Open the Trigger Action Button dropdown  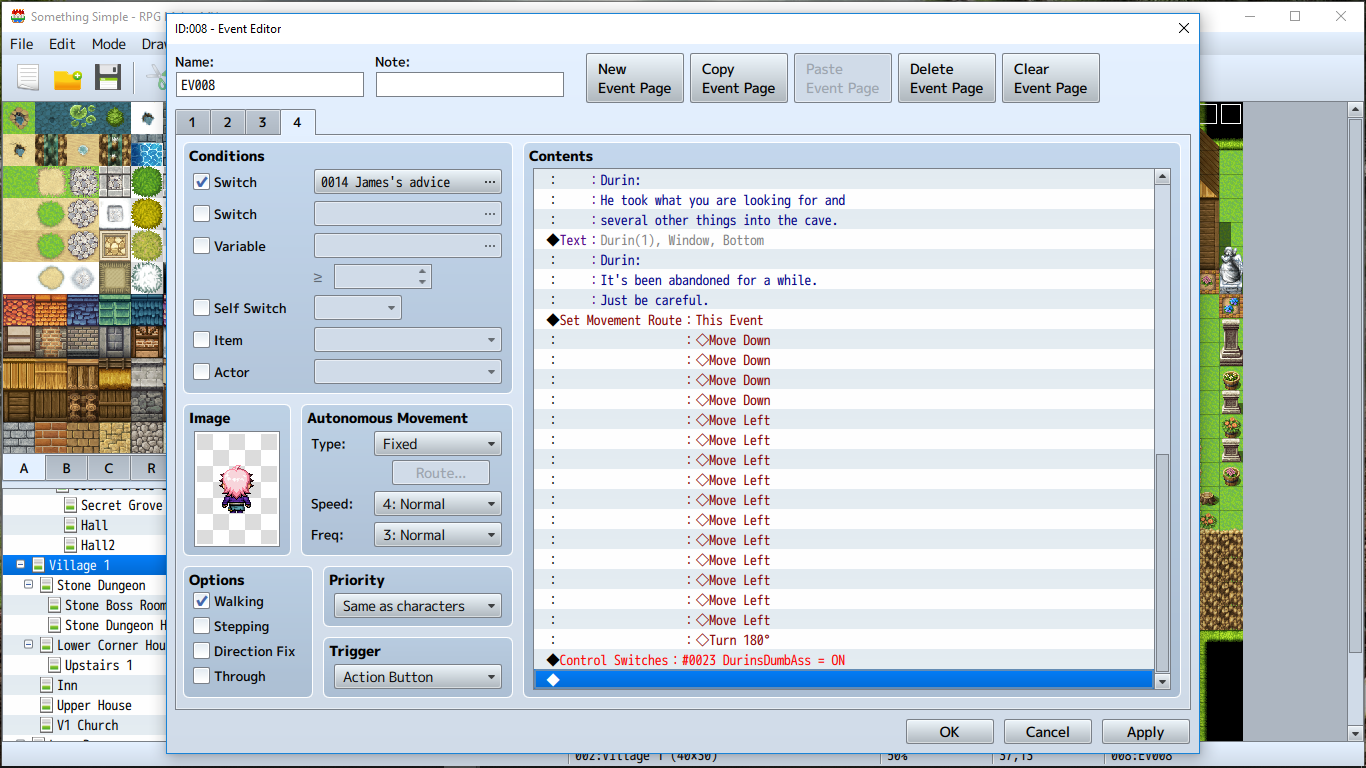pyautogui.click(x=418, y=677)
